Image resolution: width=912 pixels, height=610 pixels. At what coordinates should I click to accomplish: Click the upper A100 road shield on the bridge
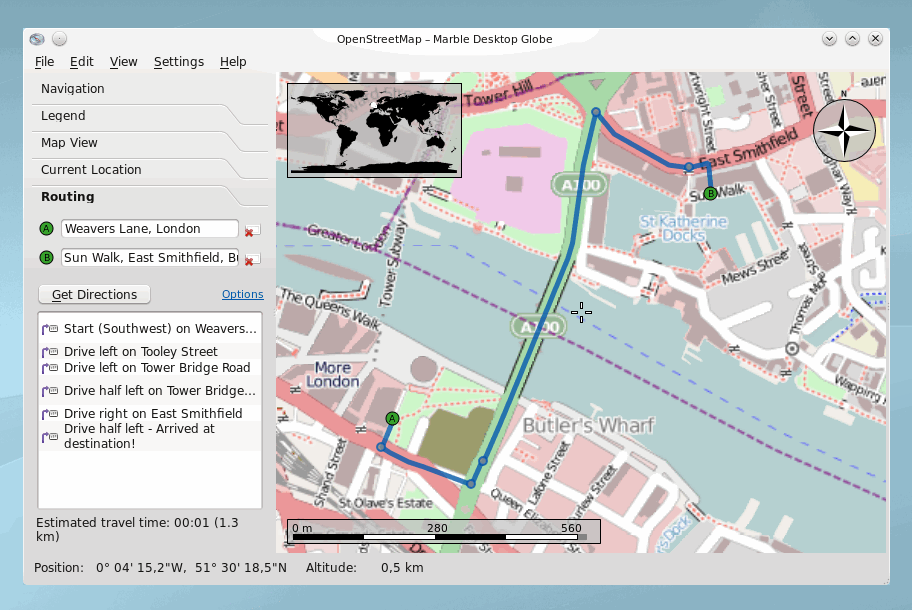[579, 185]
